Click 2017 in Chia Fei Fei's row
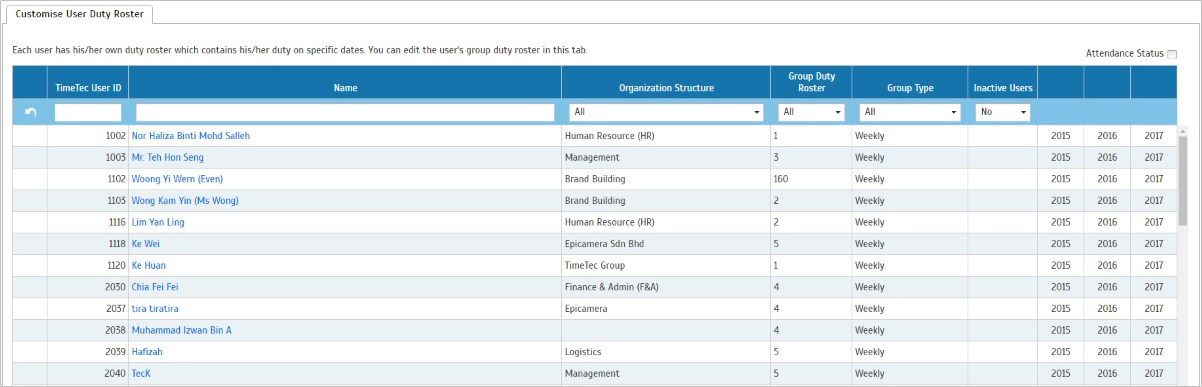The image size is (1202, 387). click(x=1154, y=287)
